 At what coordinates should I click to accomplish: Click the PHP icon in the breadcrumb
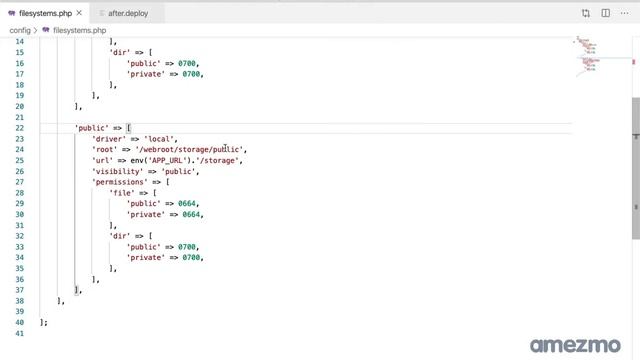[x=46, y=30]
